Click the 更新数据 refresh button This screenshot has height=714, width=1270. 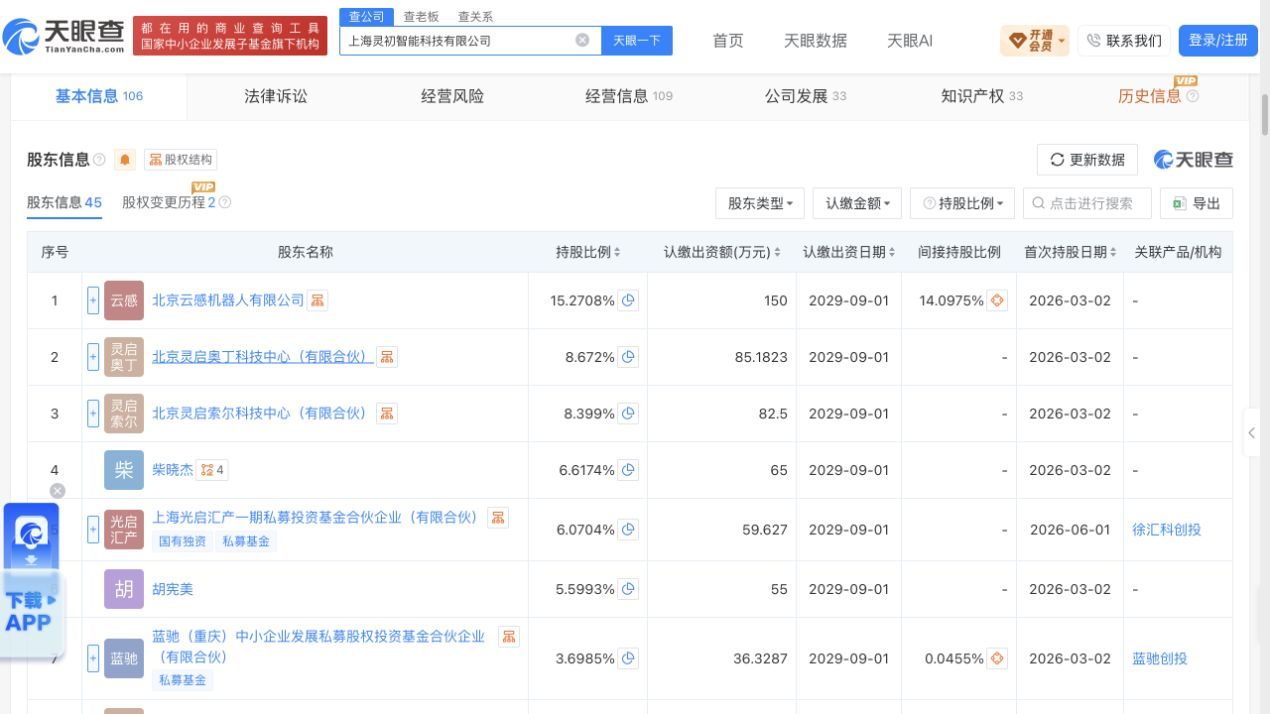click(1088, 160)
